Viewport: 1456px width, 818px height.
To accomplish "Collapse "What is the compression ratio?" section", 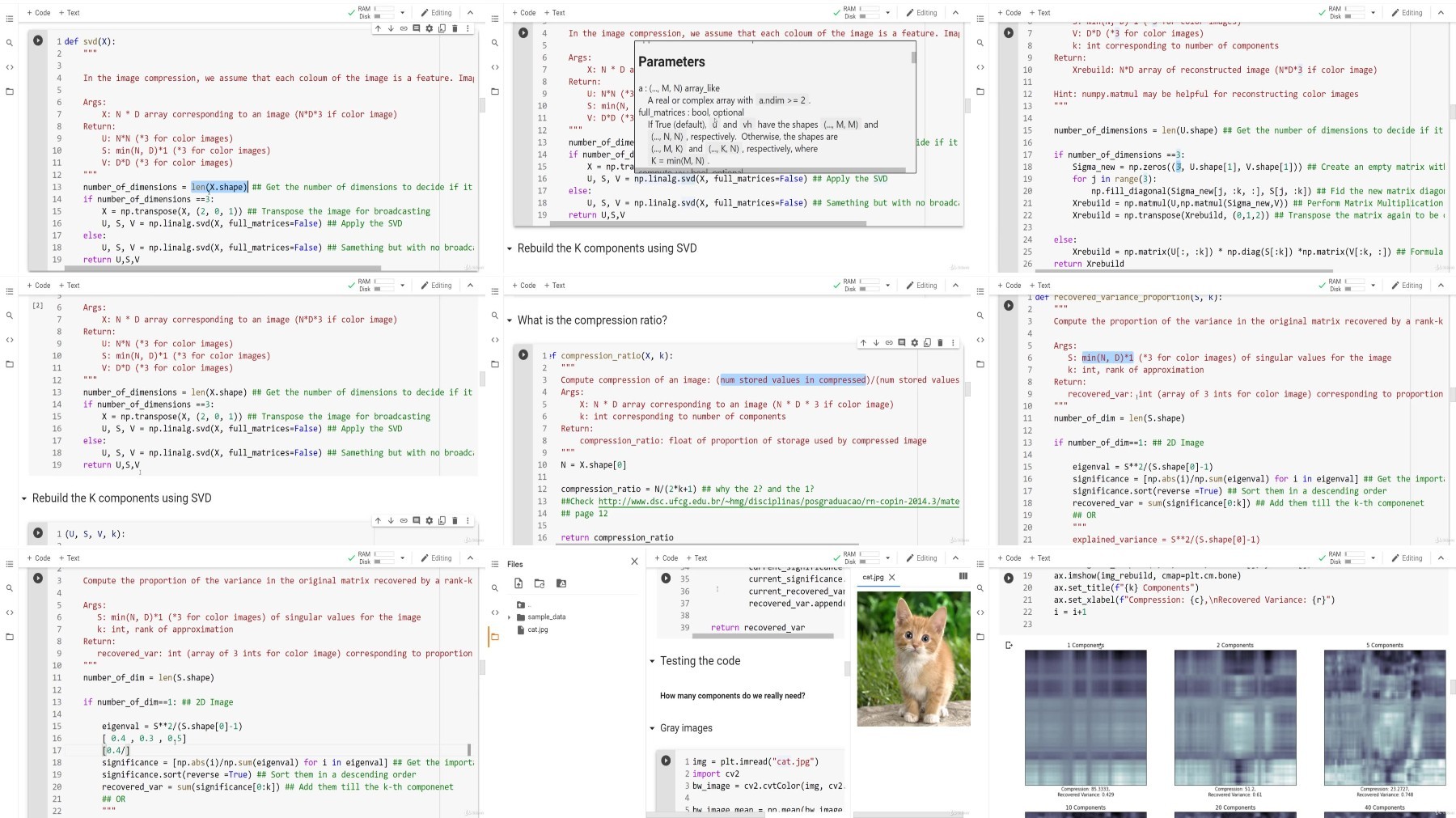I will coord(510,320).
